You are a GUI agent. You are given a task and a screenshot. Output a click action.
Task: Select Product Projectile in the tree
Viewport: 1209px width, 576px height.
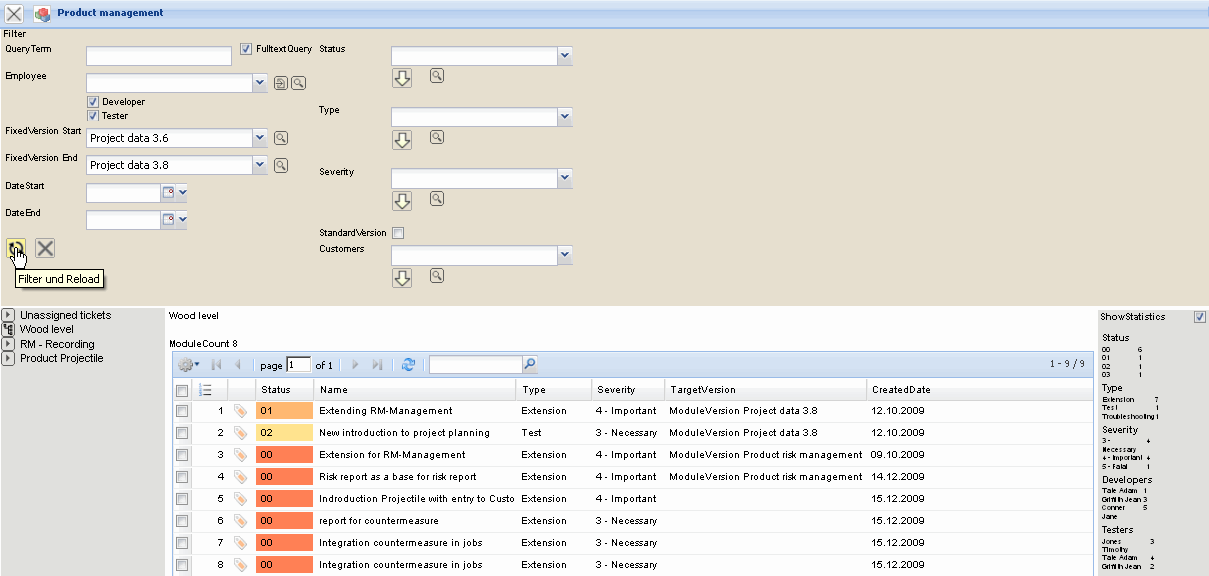point(61,358)
